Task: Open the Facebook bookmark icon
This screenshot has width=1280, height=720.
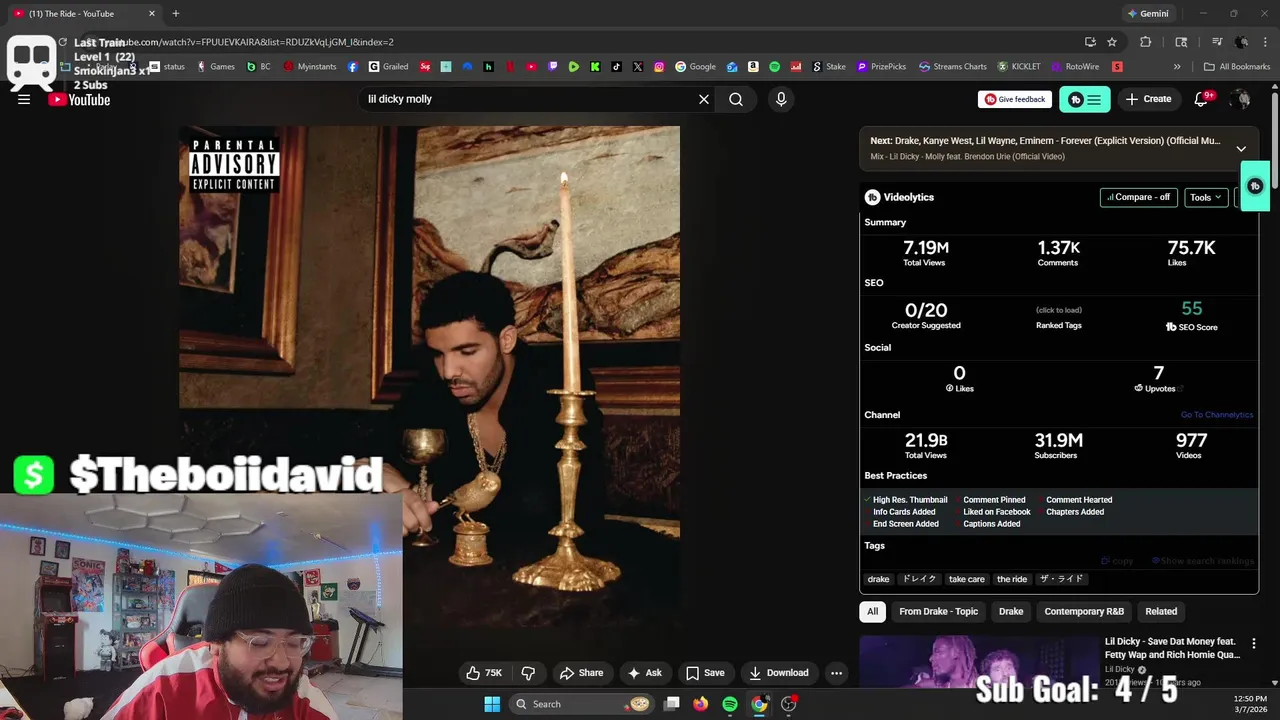Action: 353,67
